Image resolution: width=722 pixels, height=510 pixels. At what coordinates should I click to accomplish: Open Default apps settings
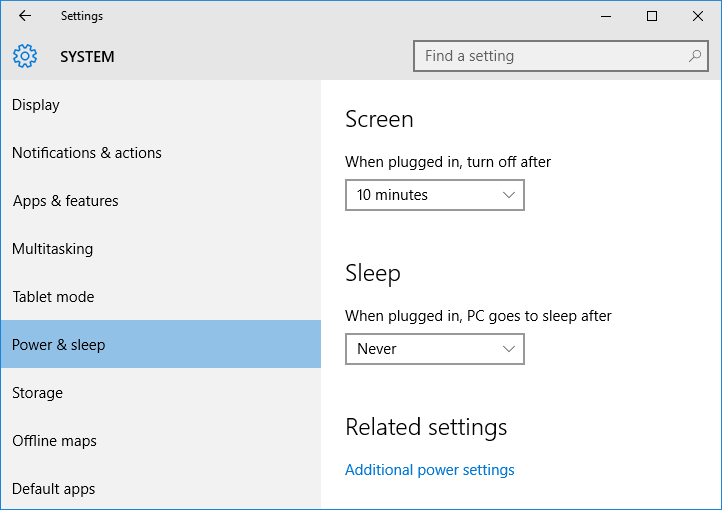(x=161, y=488)
